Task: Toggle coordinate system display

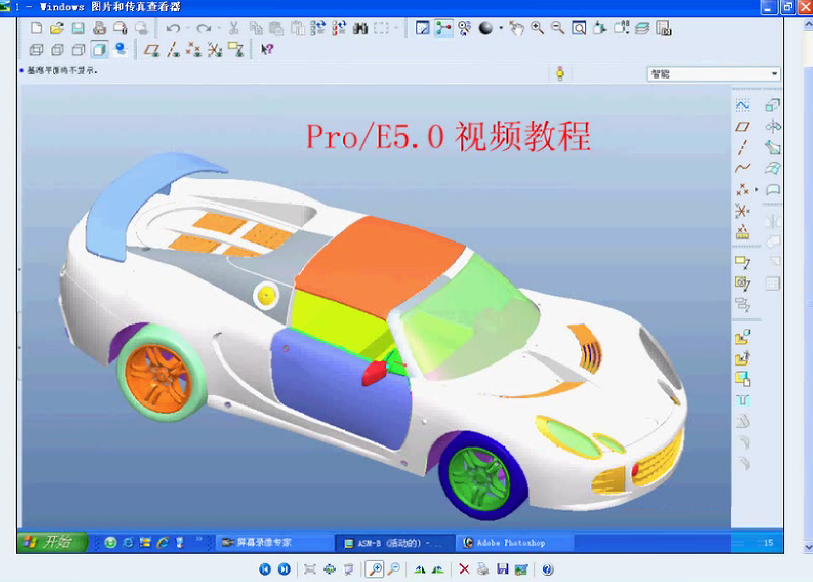Action: (215, 49)
